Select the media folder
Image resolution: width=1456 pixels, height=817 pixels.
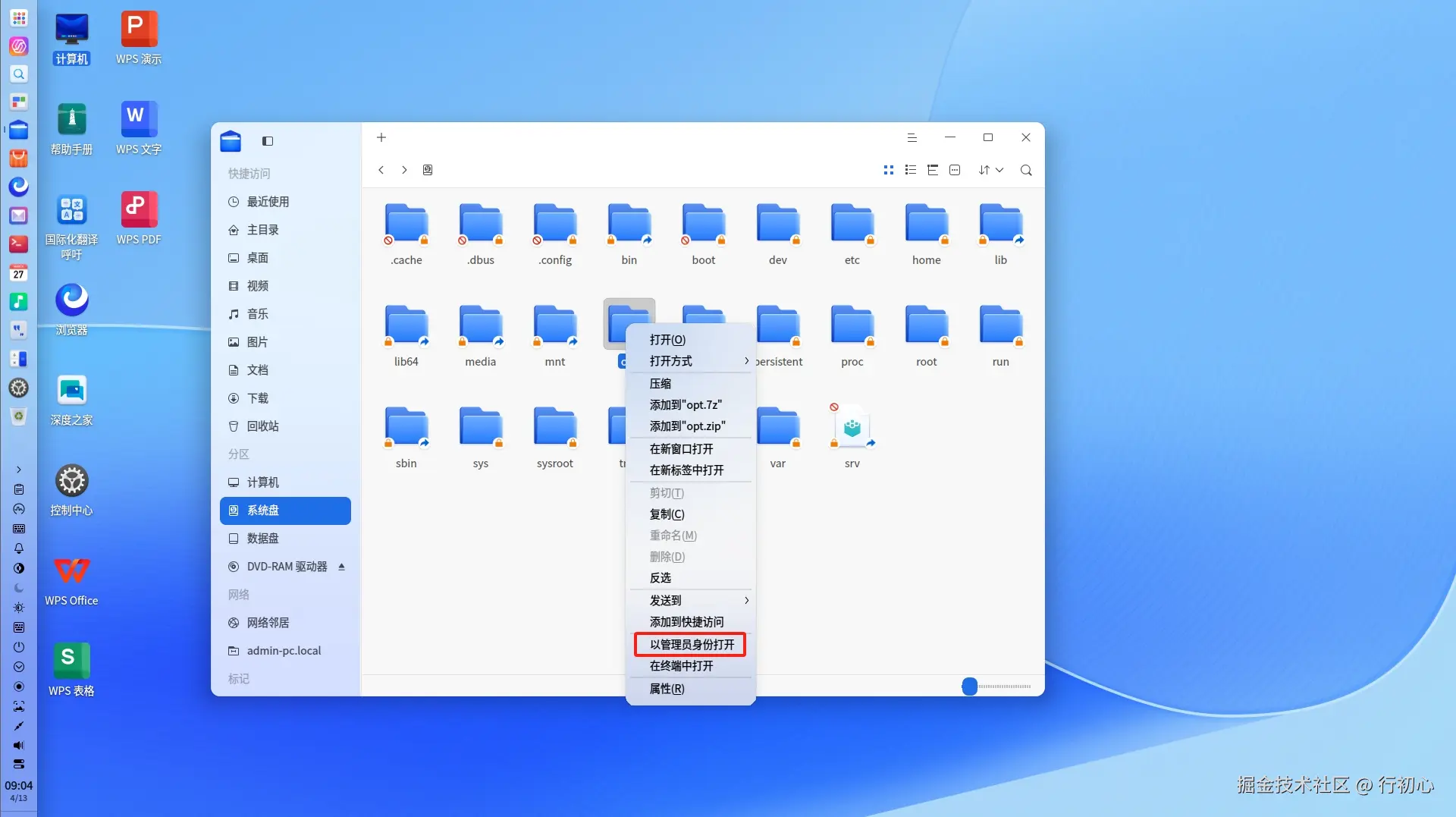481,328
